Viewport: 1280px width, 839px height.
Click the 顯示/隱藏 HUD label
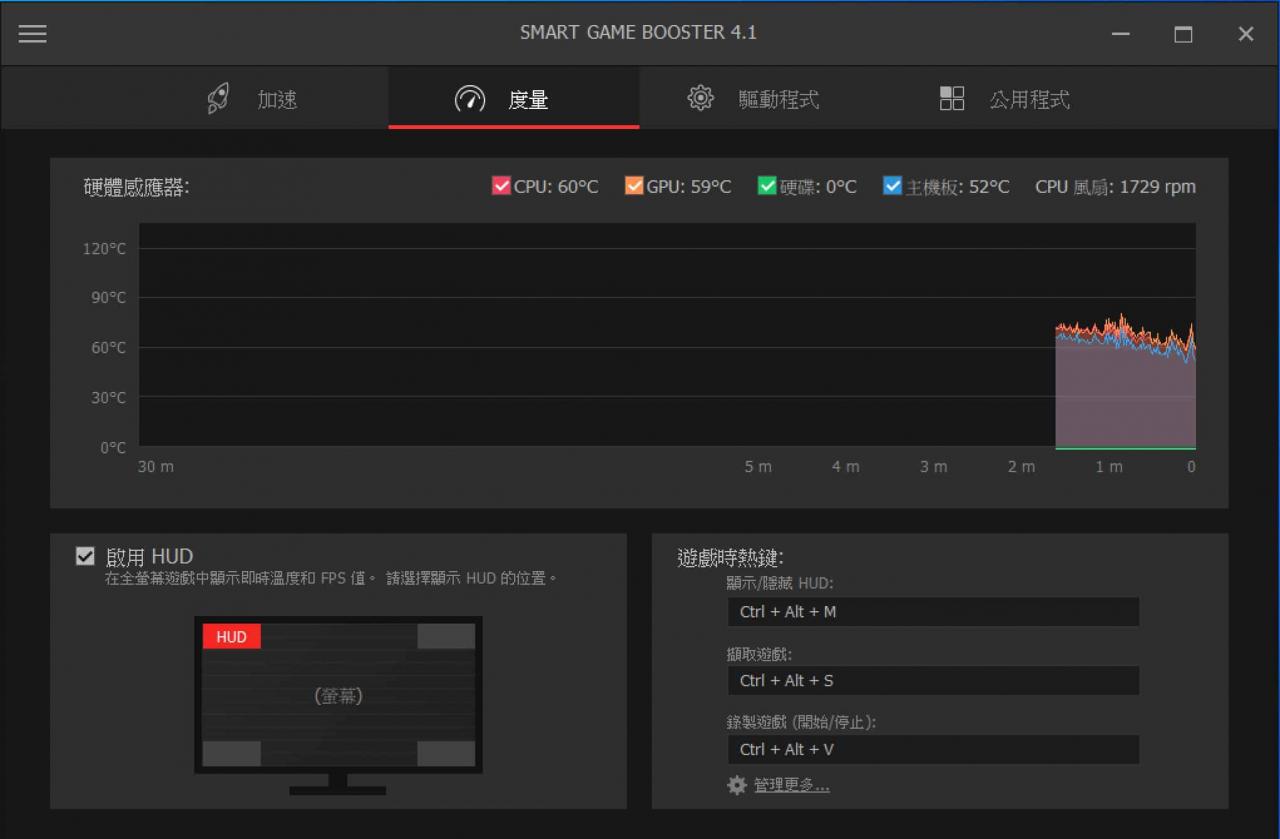(x=780, y=583)
